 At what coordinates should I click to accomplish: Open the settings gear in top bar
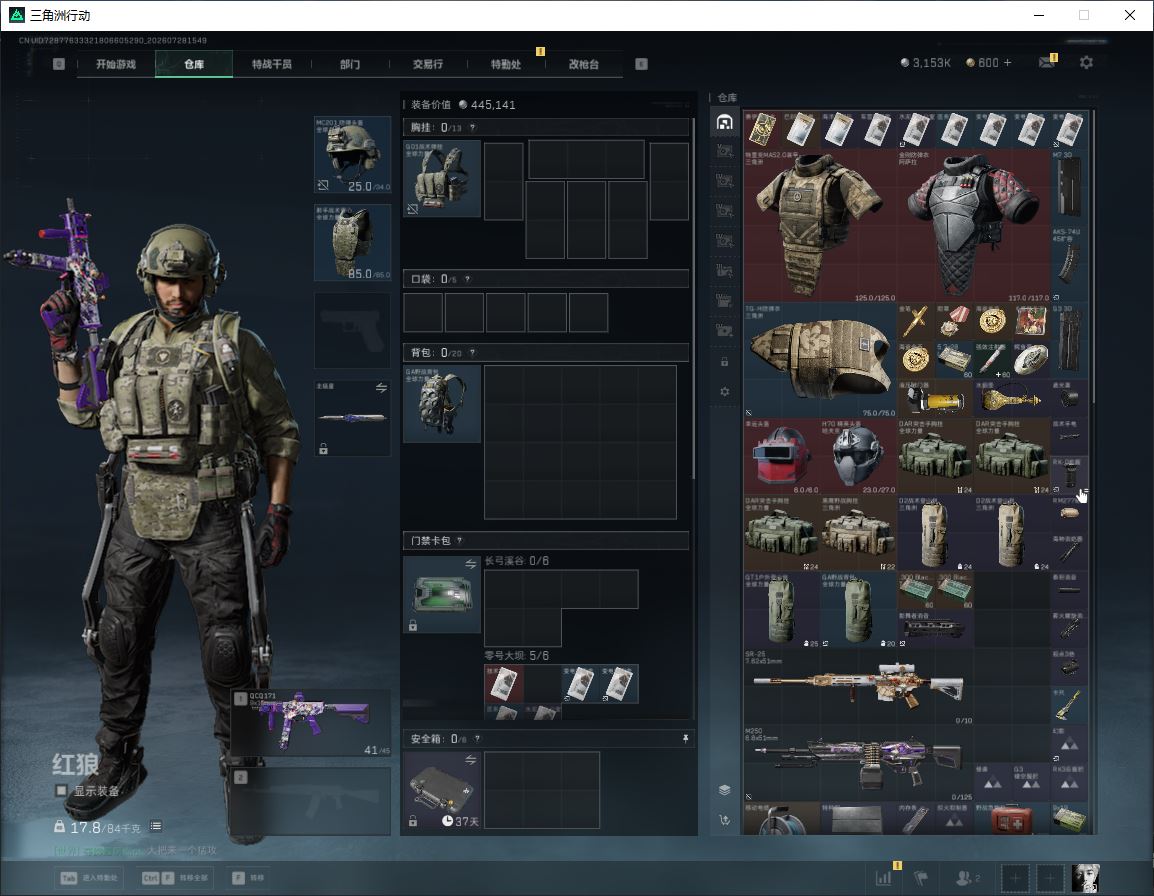tap(1086, 63)
